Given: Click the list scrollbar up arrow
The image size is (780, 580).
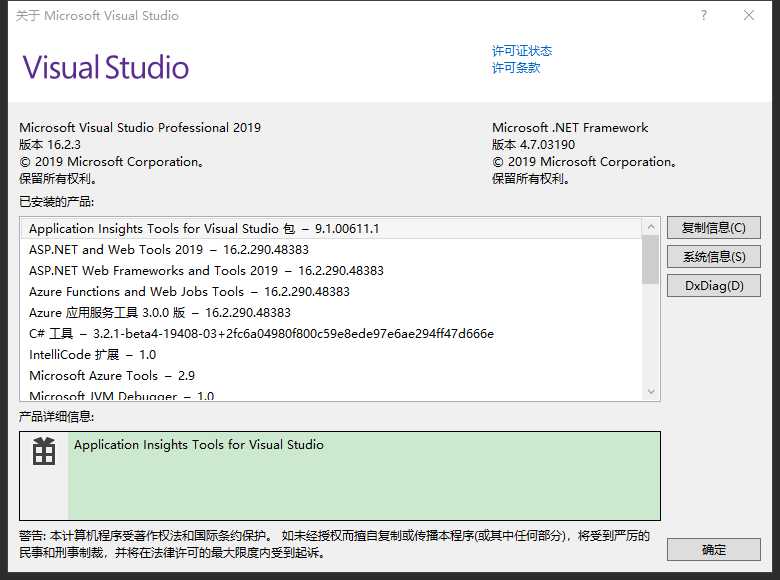Looking at the screenshot, I should pyautogui.click(x=651, y=227).
